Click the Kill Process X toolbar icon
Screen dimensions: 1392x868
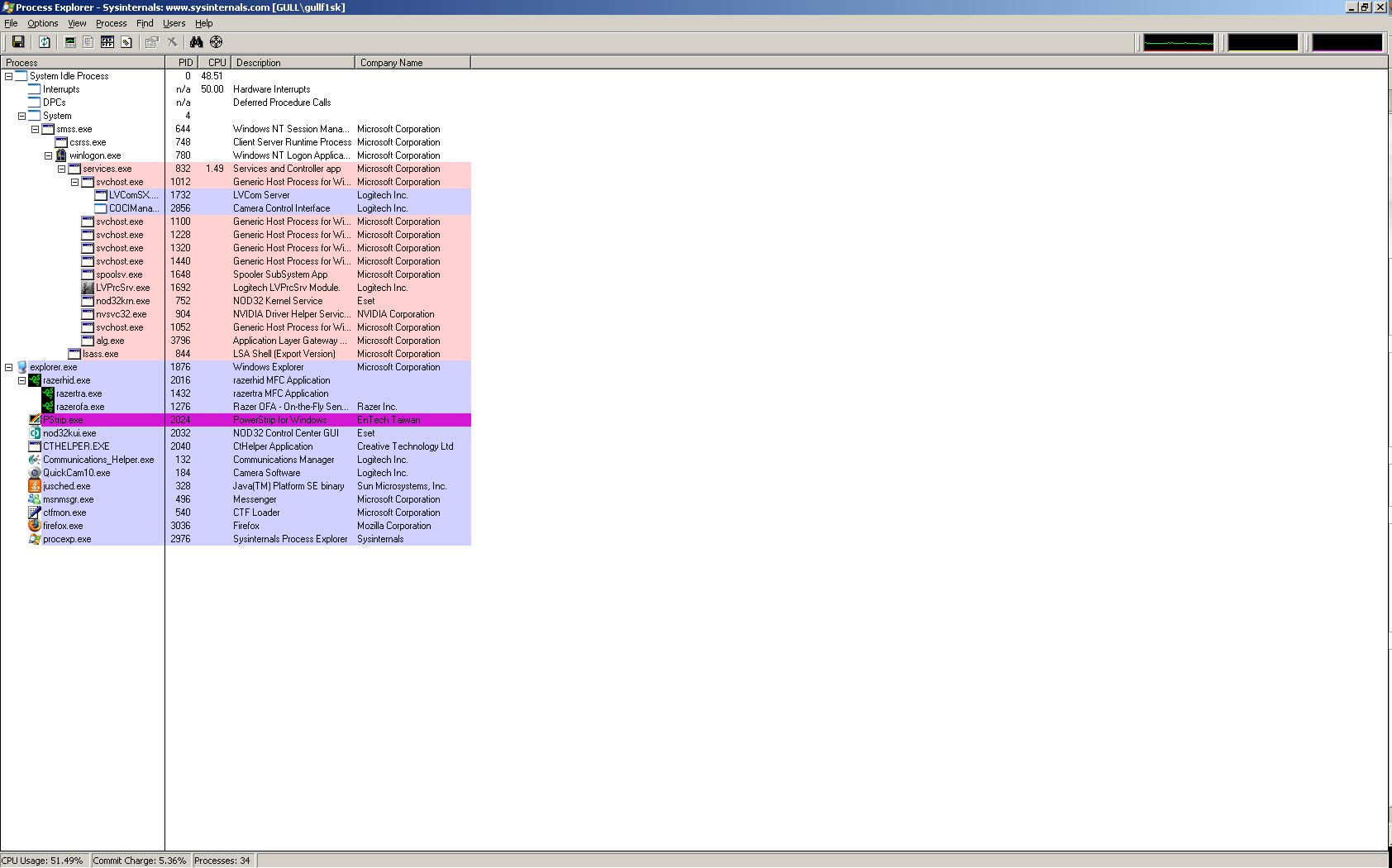[172, 42]
